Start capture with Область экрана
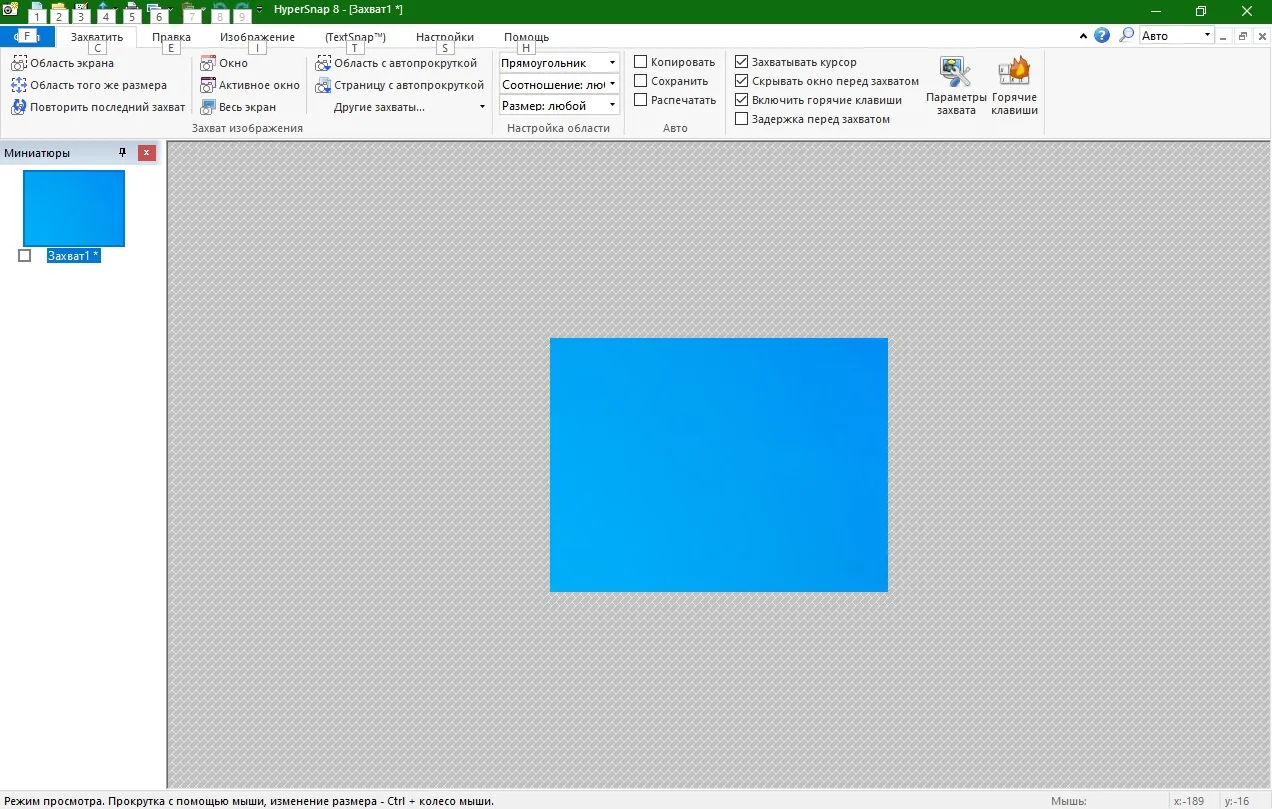The height and width of the screenshot is (809, 1272). tap(63, 63)
